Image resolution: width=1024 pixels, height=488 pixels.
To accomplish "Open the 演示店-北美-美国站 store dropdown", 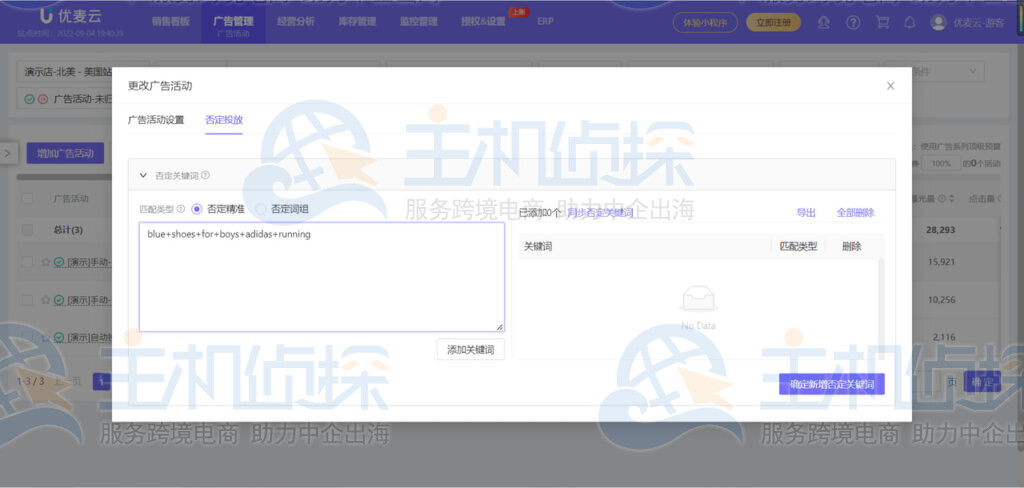I will pyautogui.click(x=65, y=73).
